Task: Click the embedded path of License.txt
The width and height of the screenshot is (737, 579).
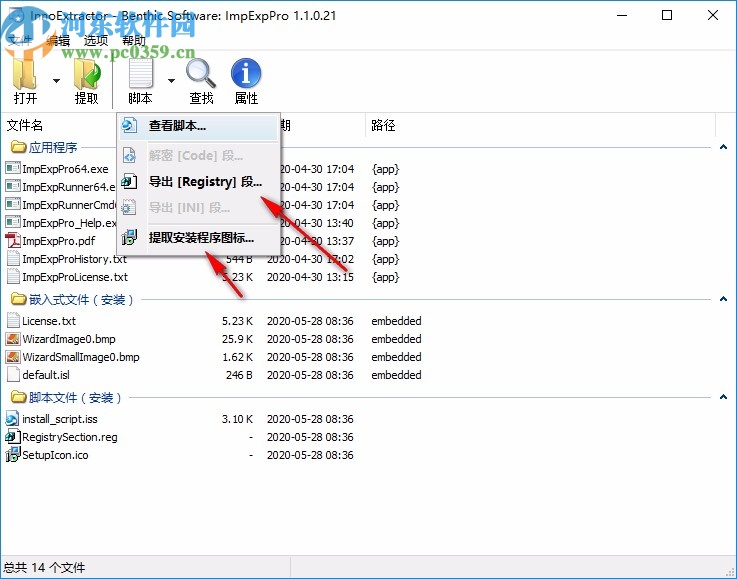Action: pyautogui.click(x=396, y=321)
